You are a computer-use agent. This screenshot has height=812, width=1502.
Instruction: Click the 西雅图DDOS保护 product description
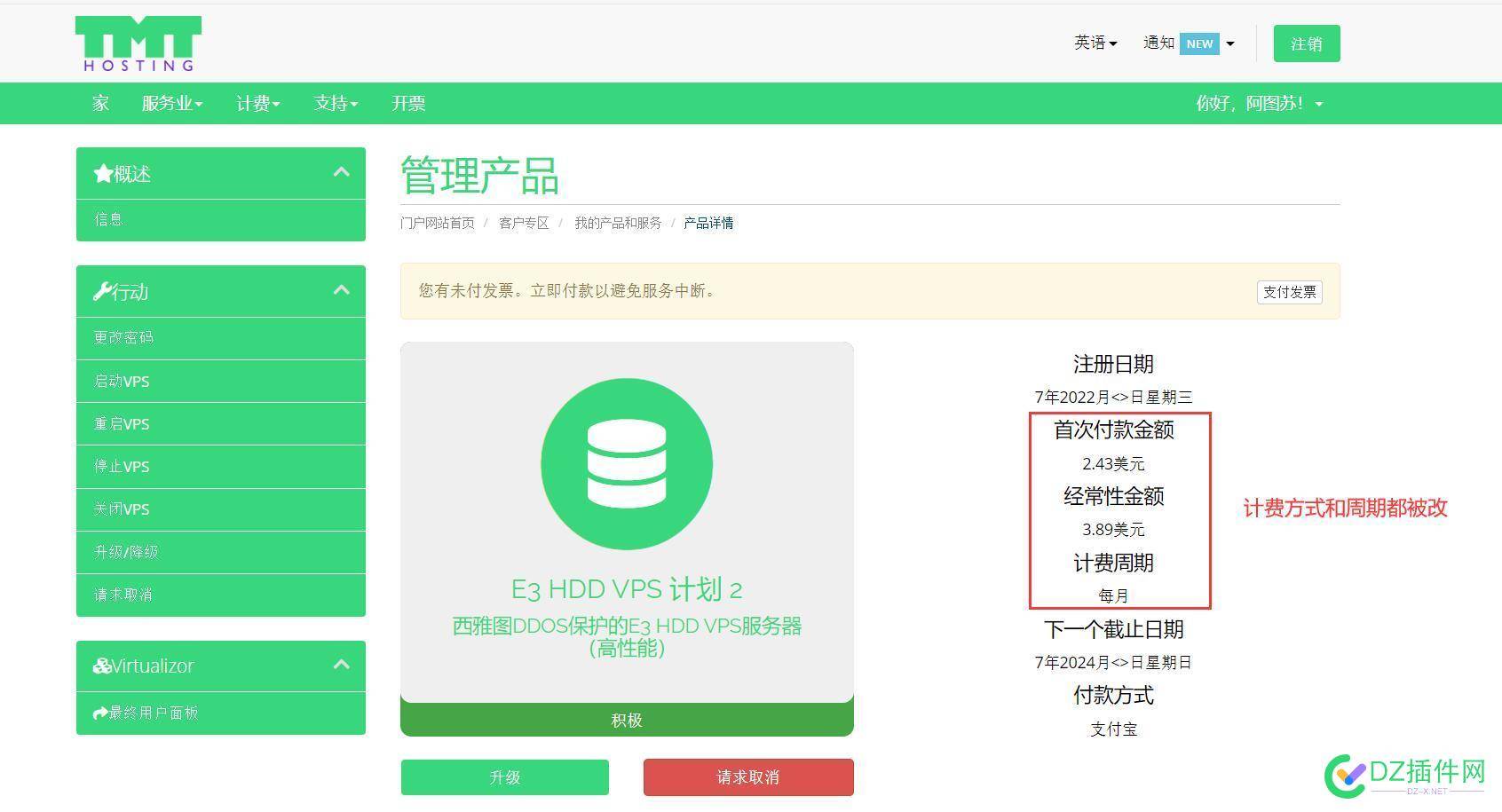point(627,637)
